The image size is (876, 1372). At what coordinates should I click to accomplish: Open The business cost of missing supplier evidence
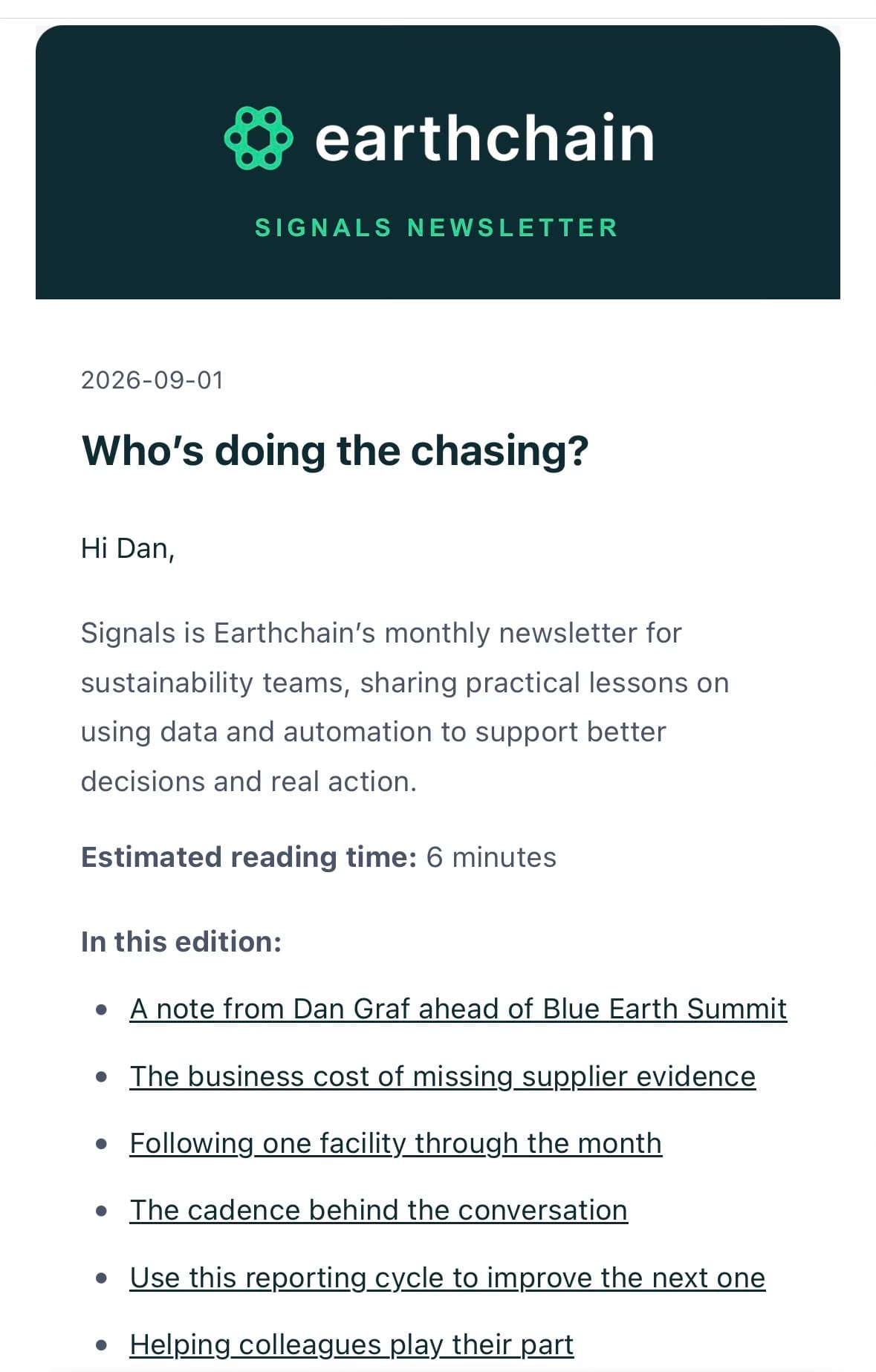click(442, 1076)
